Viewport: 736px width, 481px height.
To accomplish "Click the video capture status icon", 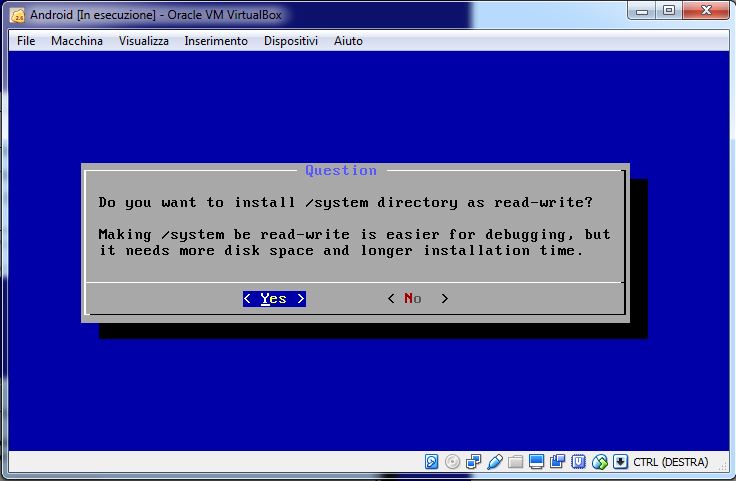I will click(x=558, y=462).
